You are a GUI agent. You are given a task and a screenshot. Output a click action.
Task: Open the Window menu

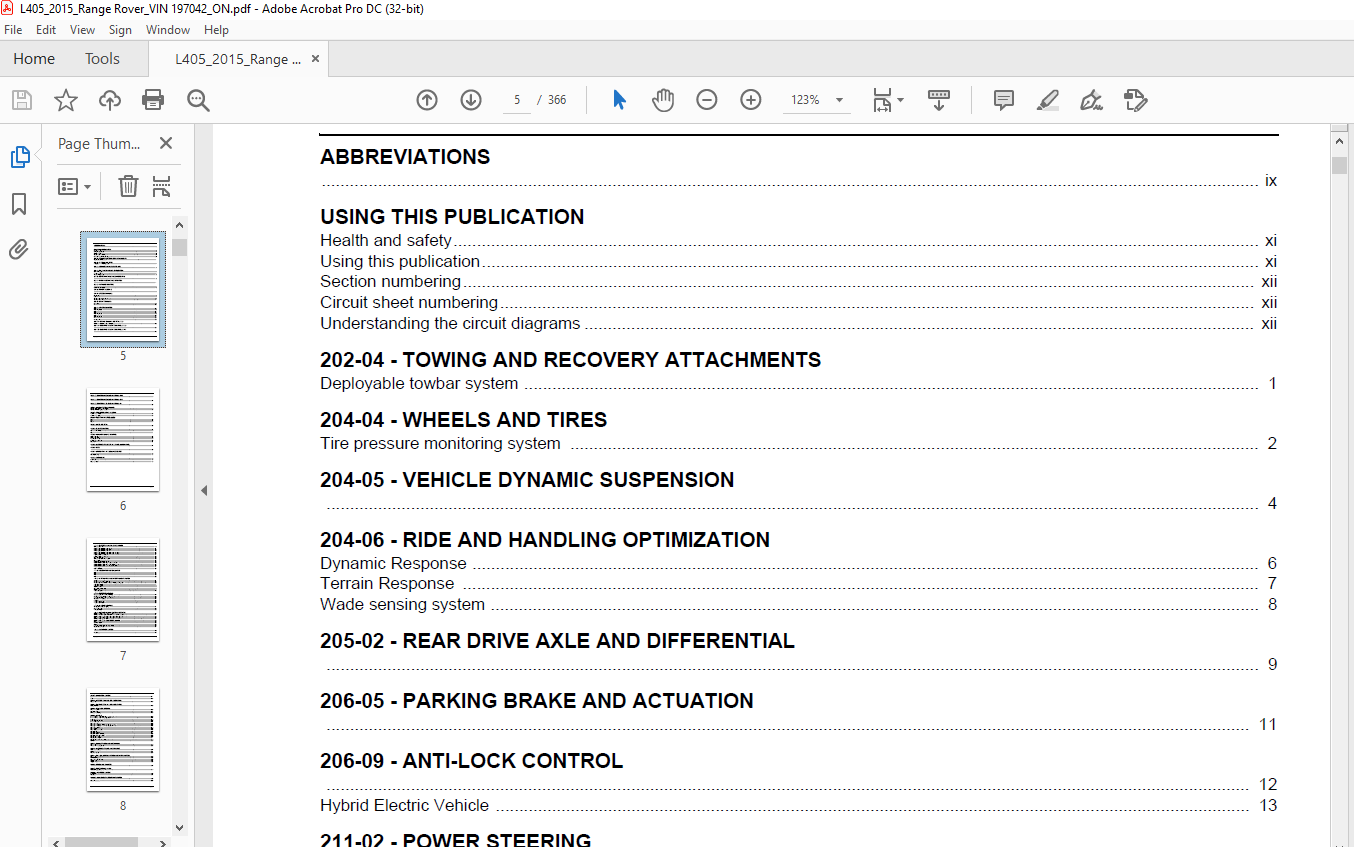(x=168, y=30)
